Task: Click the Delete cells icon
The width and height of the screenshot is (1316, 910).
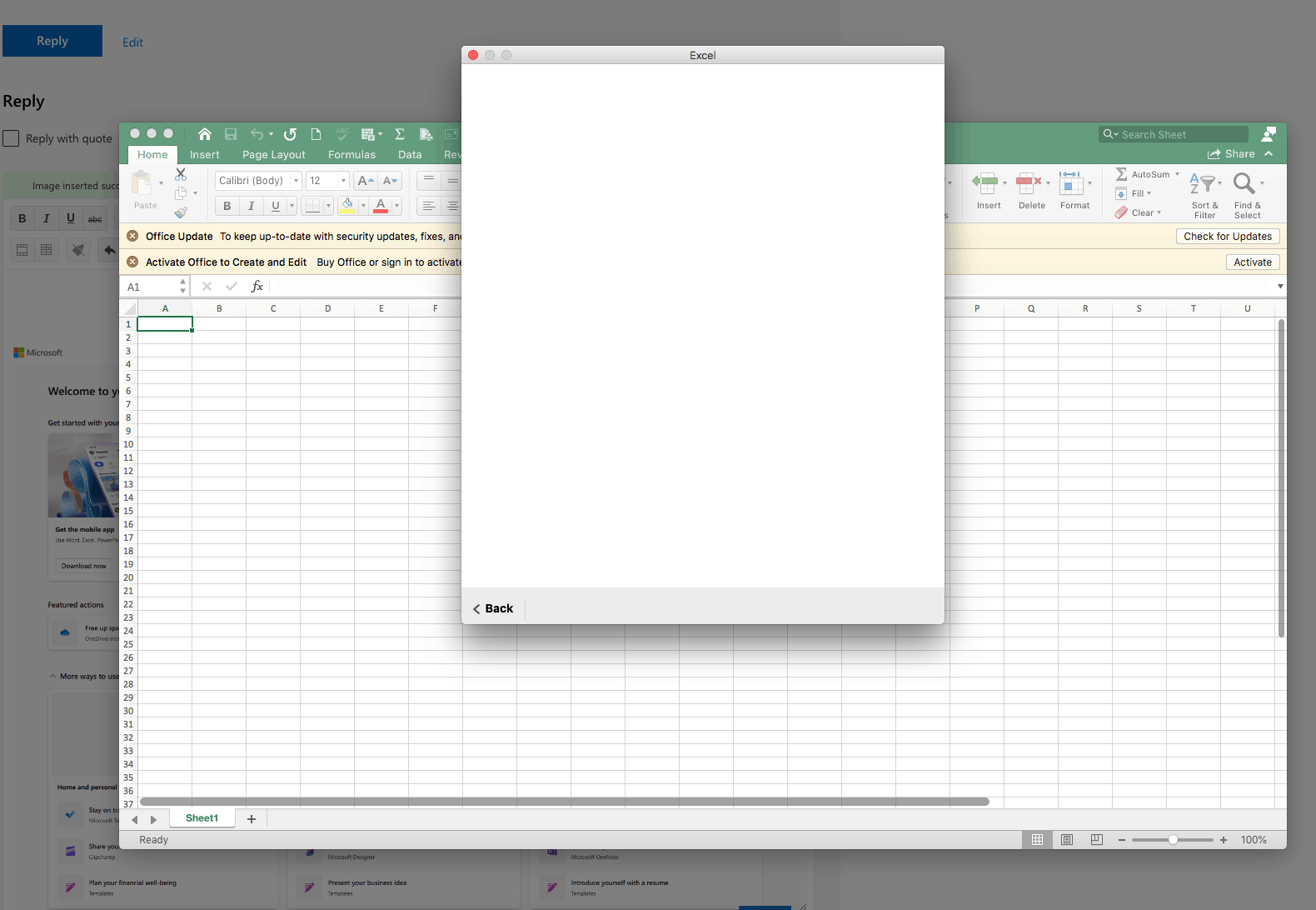Action: click(x=1029, y=182)
